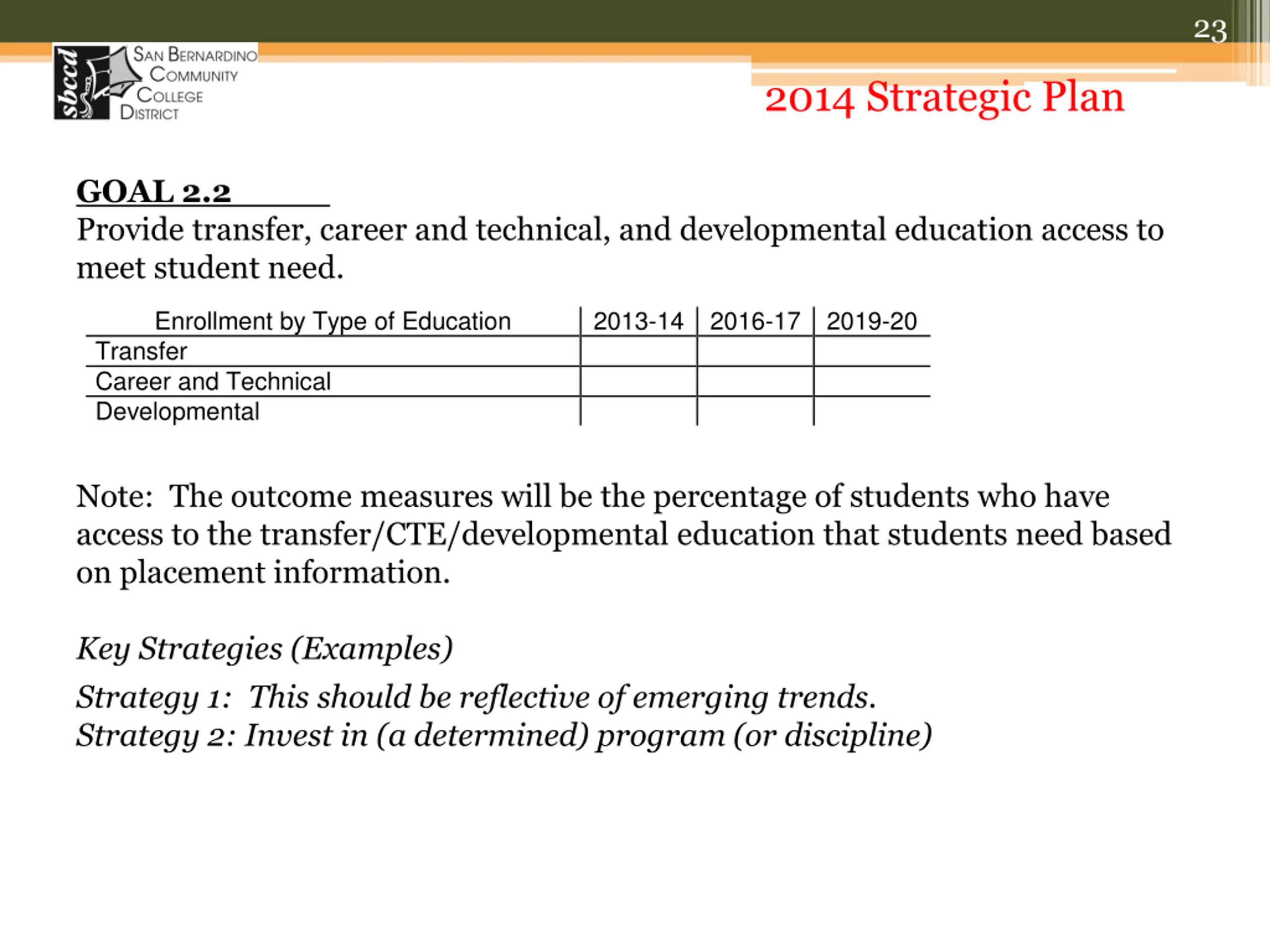Click 'San Bernardino Community College District' logo text

pos(189,83)
